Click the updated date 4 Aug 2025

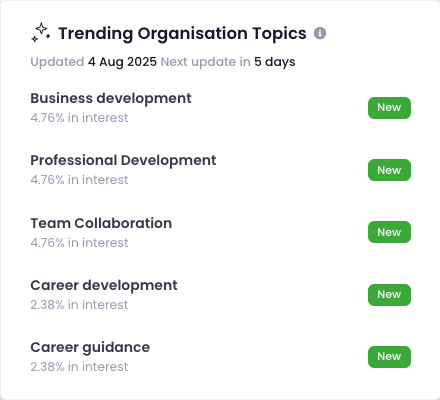coord(122,62)
